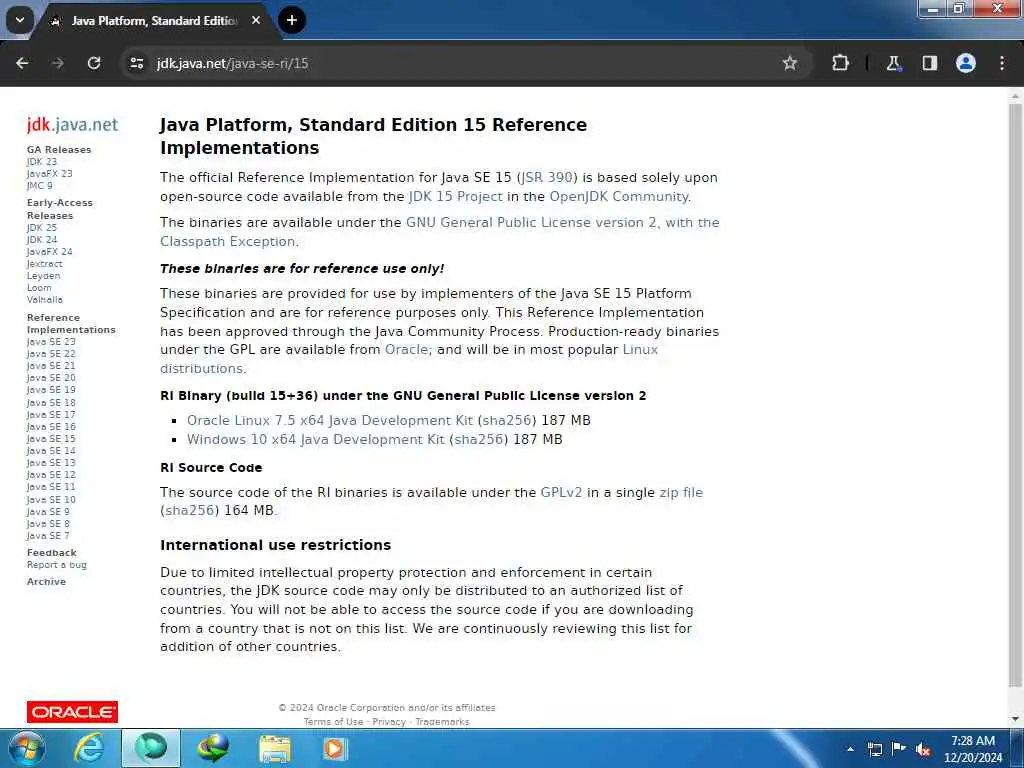Screen dimensions: 1024x768
Task: Open the clock showing 7:28 AM
Action: (x=972, y=749)
